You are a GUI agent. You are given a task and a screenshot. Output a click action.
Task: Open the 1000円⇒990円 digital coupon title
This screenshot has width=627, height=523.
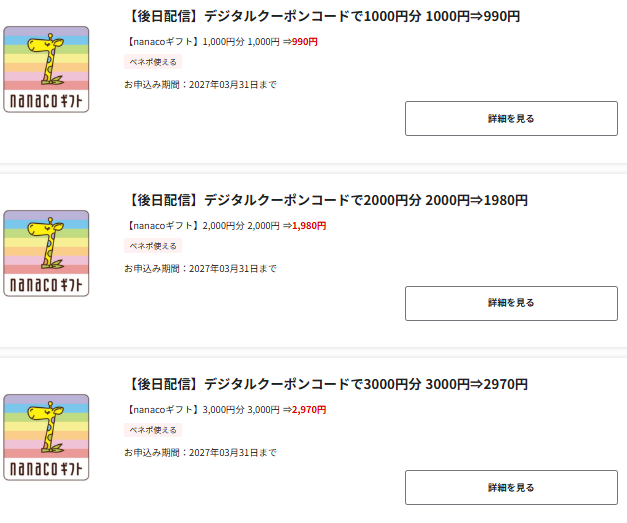326,16
